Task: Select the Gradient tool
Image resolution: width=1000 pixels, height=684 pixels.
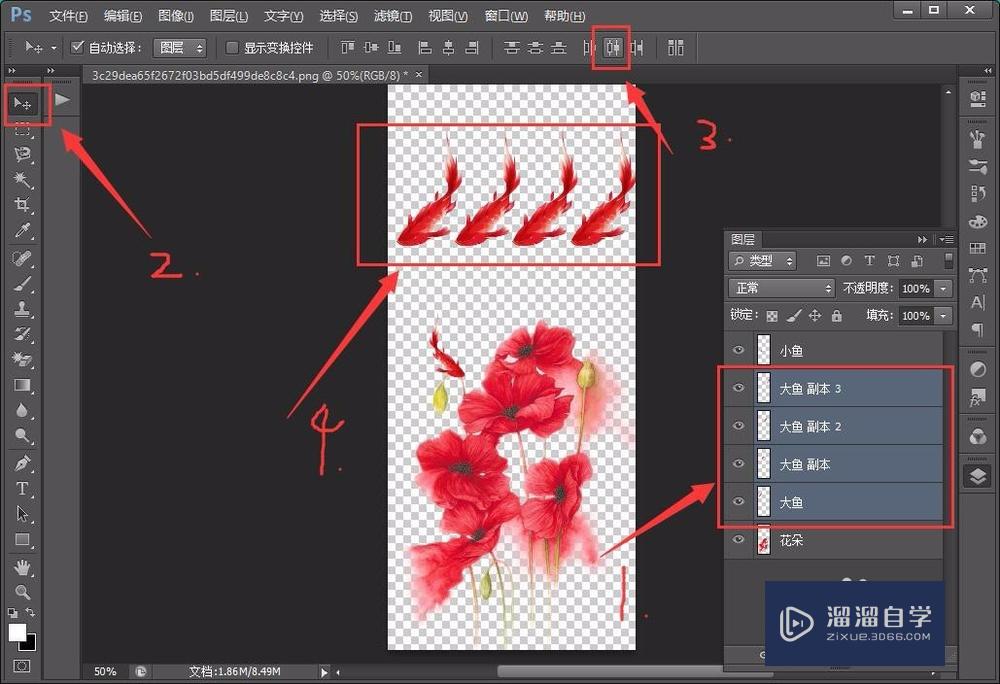Action: 22,385
